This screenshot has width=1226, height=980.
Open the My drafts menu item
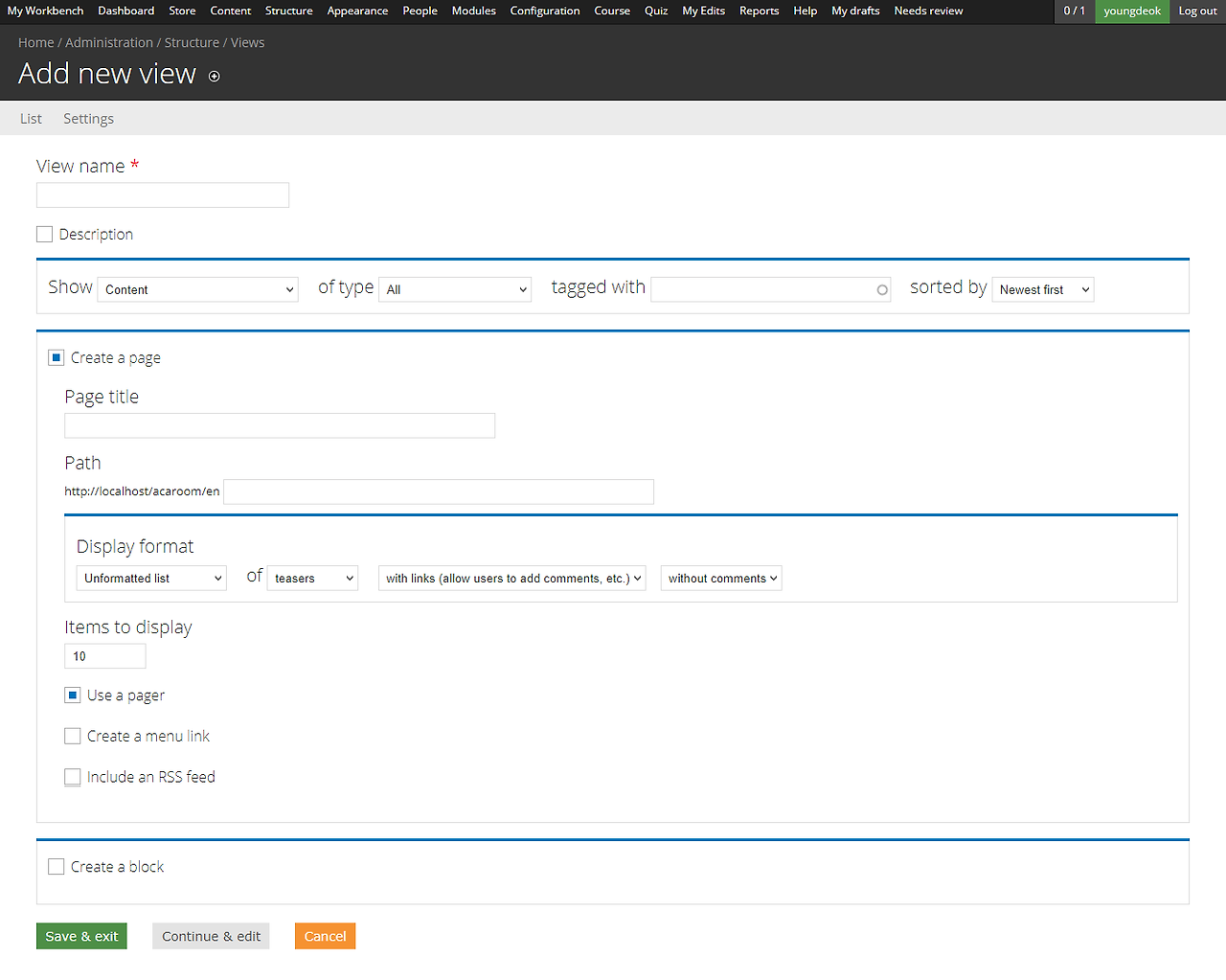(x=855, y=11)
